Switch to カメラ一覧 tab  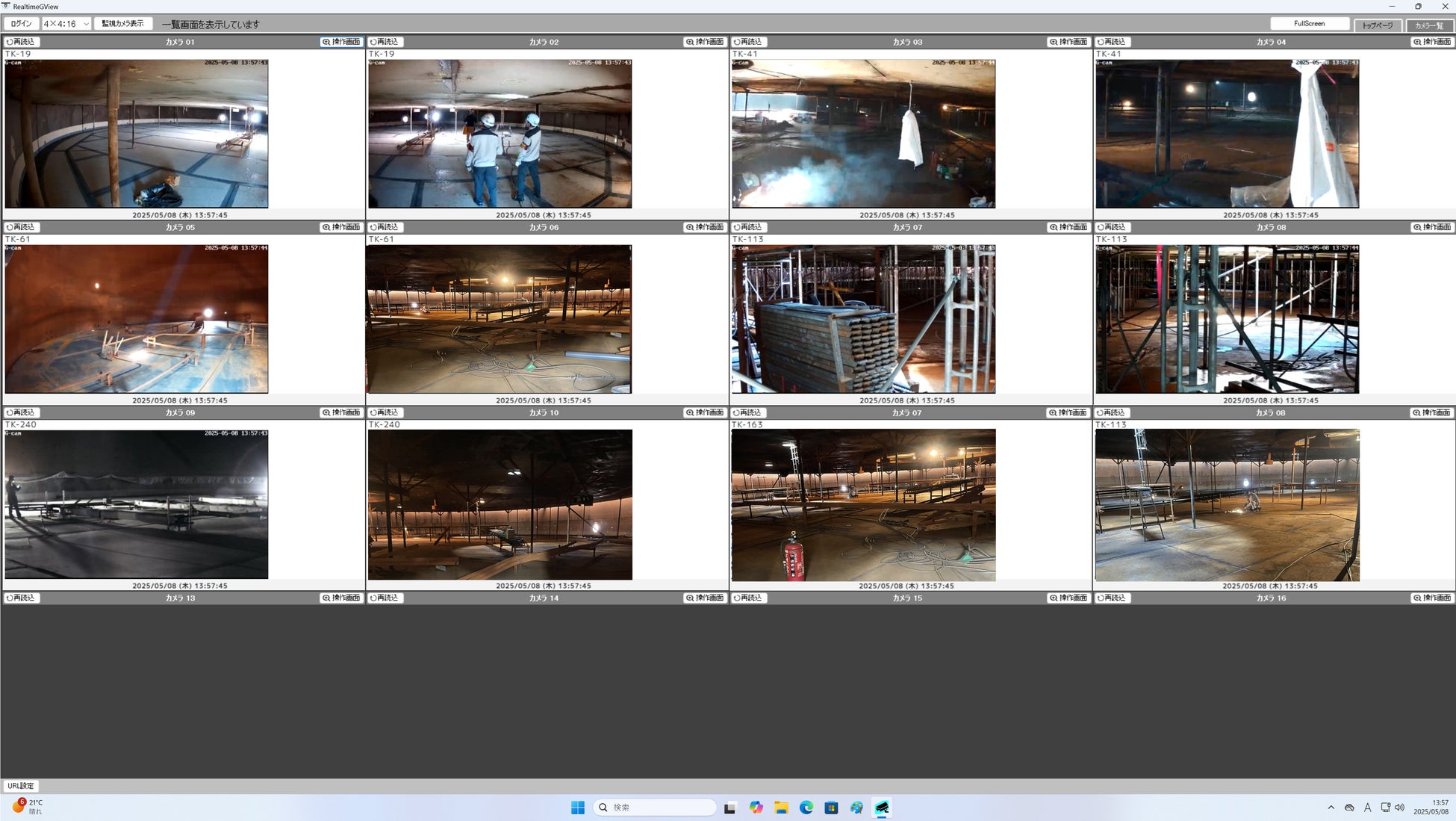[x=1429, y=25]
